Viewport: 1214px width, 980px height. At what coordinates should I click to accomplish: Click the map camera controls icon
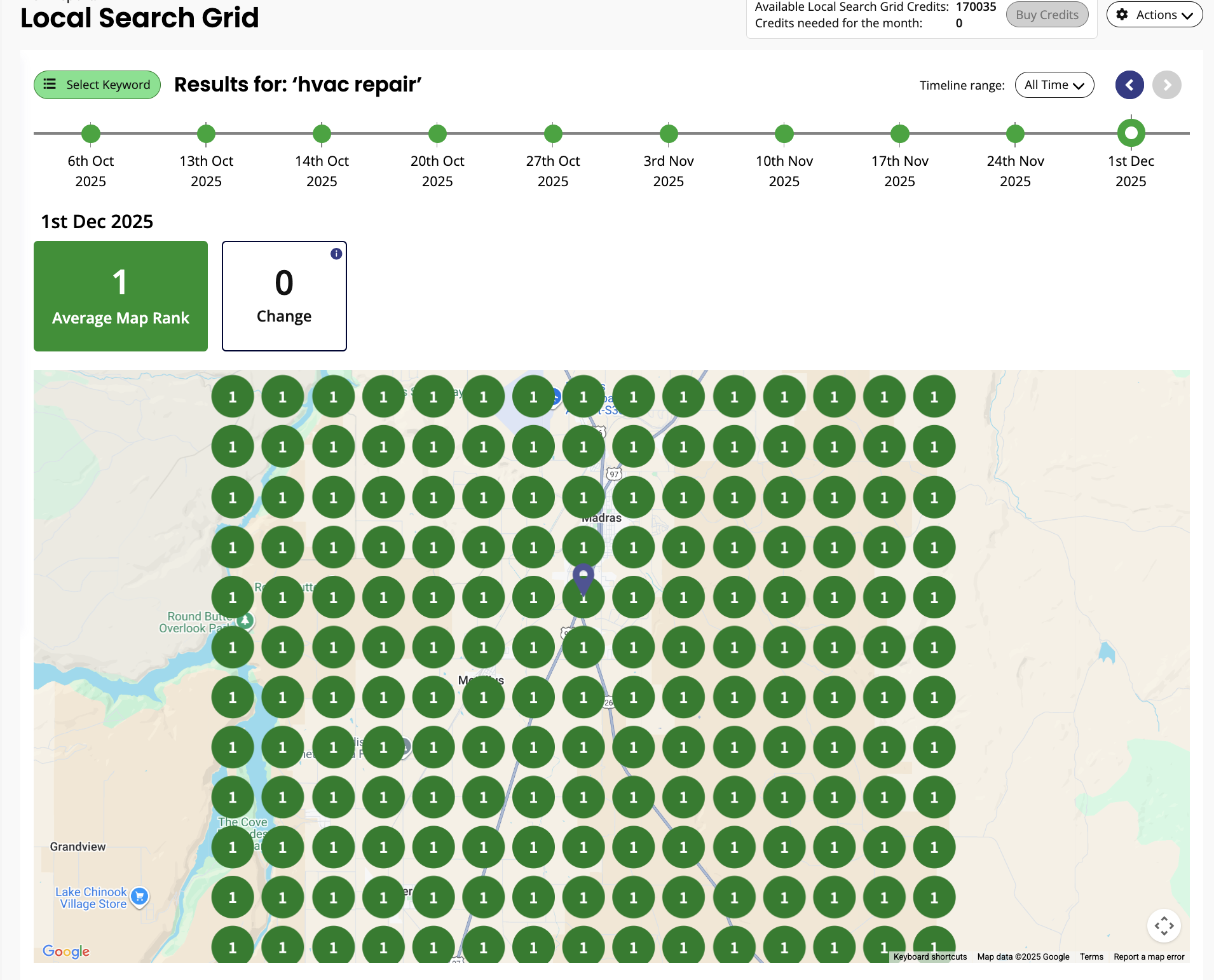pyautogui.click(x=1164, y=926)
